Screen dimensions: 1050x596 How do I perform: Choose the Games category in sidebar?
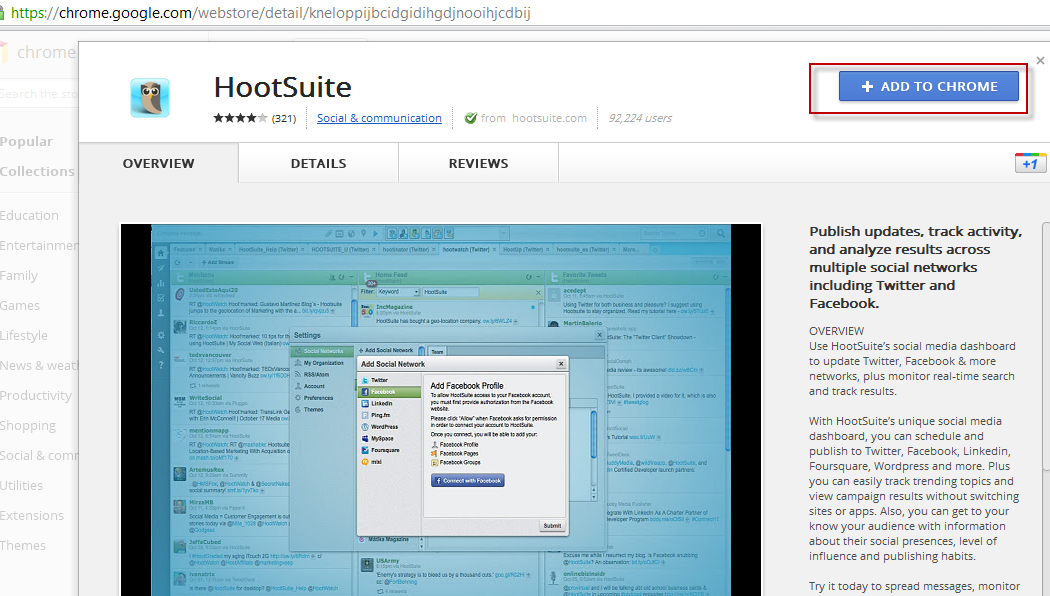[x=20, y=305]
